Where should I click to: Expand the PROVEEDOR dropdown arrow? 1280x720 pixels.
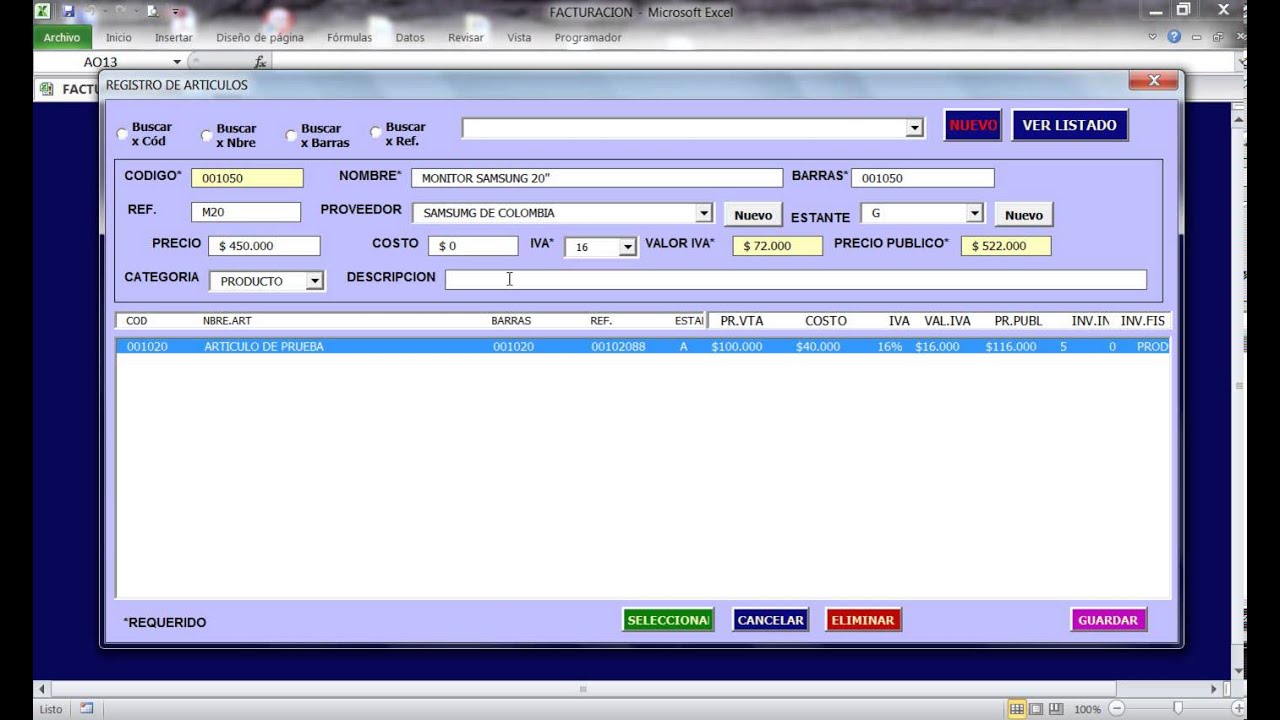click(x=704, y=213)
